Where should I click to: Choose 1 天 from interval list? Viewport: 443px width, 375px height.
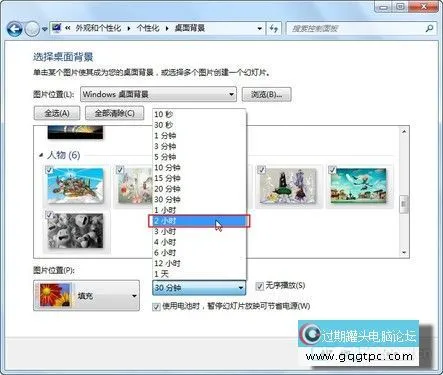tap(199, 274)
